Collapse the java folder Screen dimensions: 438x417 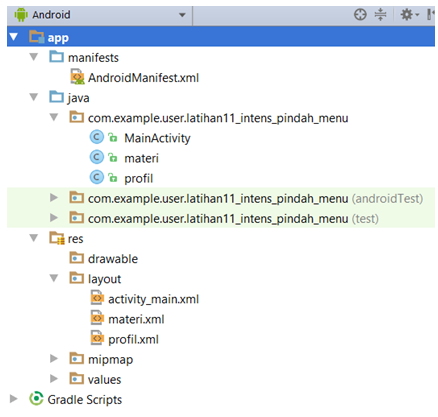tap(34, 97)
